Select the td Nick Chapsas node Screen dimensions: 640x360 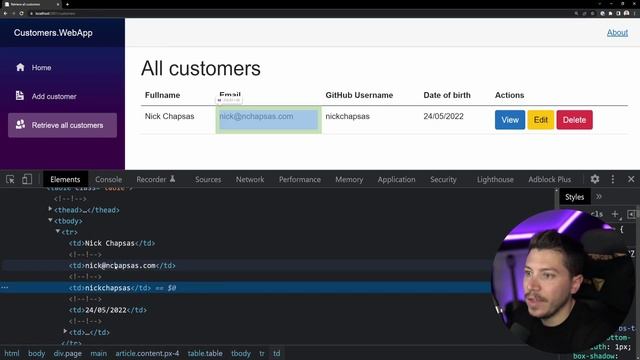tap(112, 243)
